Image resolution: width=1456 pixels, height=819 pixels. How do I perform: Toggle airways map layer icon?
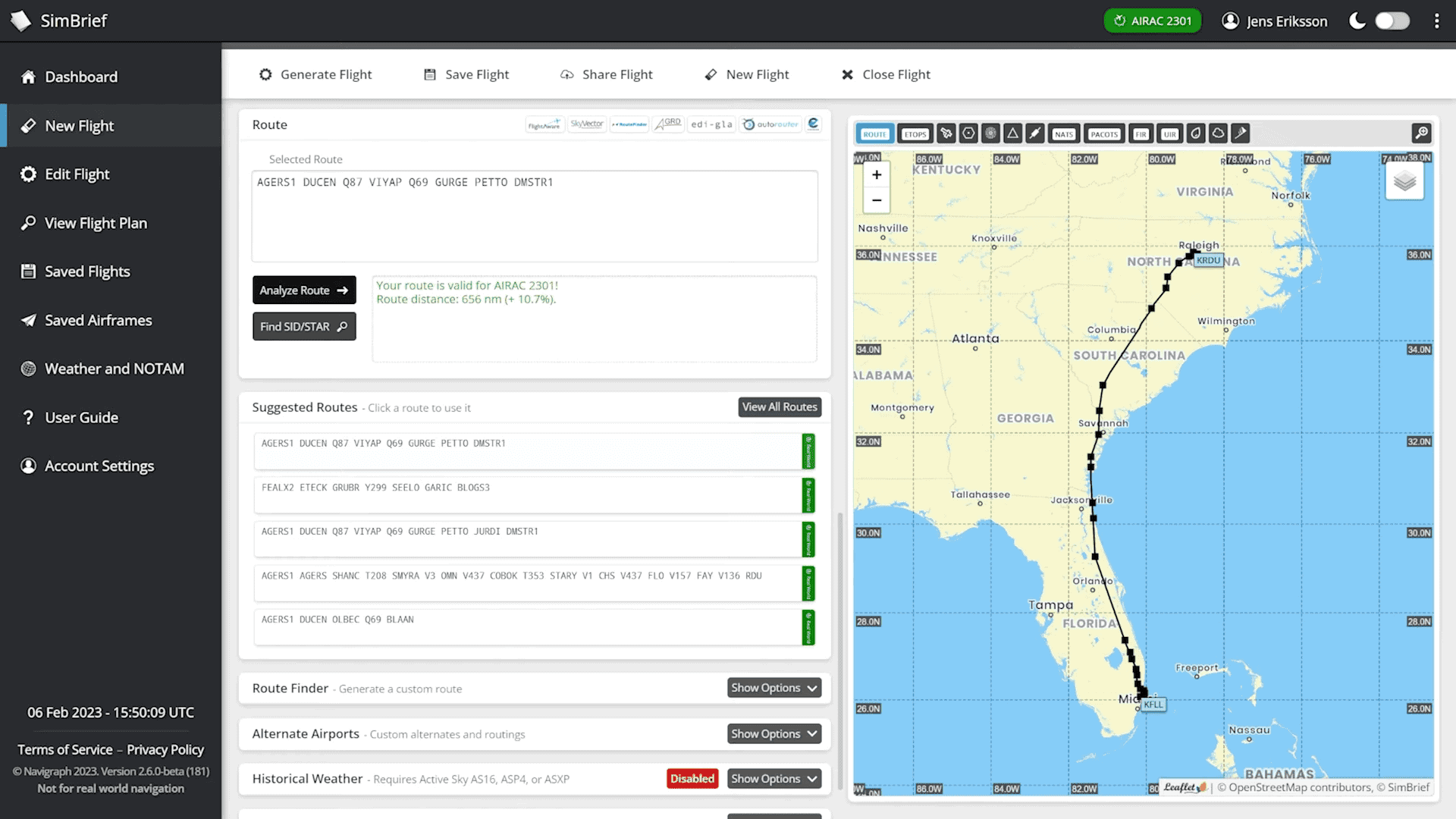tap(1034, 134)
